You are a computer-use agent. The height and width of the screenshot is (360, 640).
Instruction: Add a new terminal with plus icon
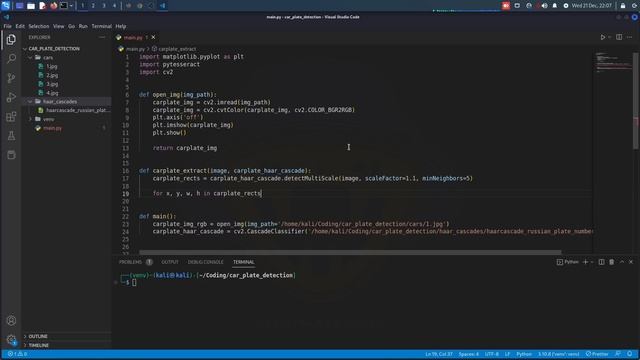tap(585, 262)
